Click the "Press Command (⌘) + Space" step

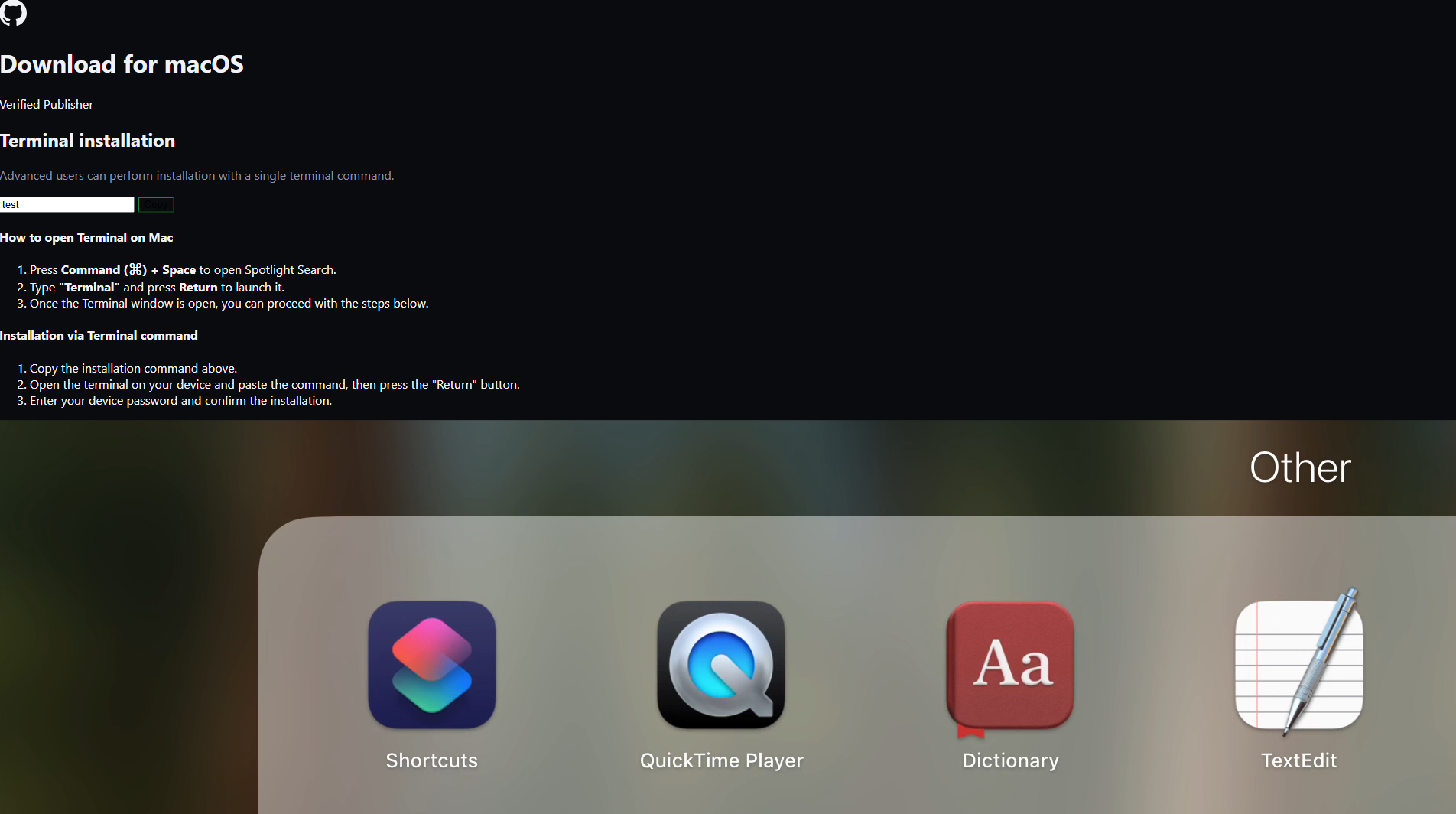point(183,269)
